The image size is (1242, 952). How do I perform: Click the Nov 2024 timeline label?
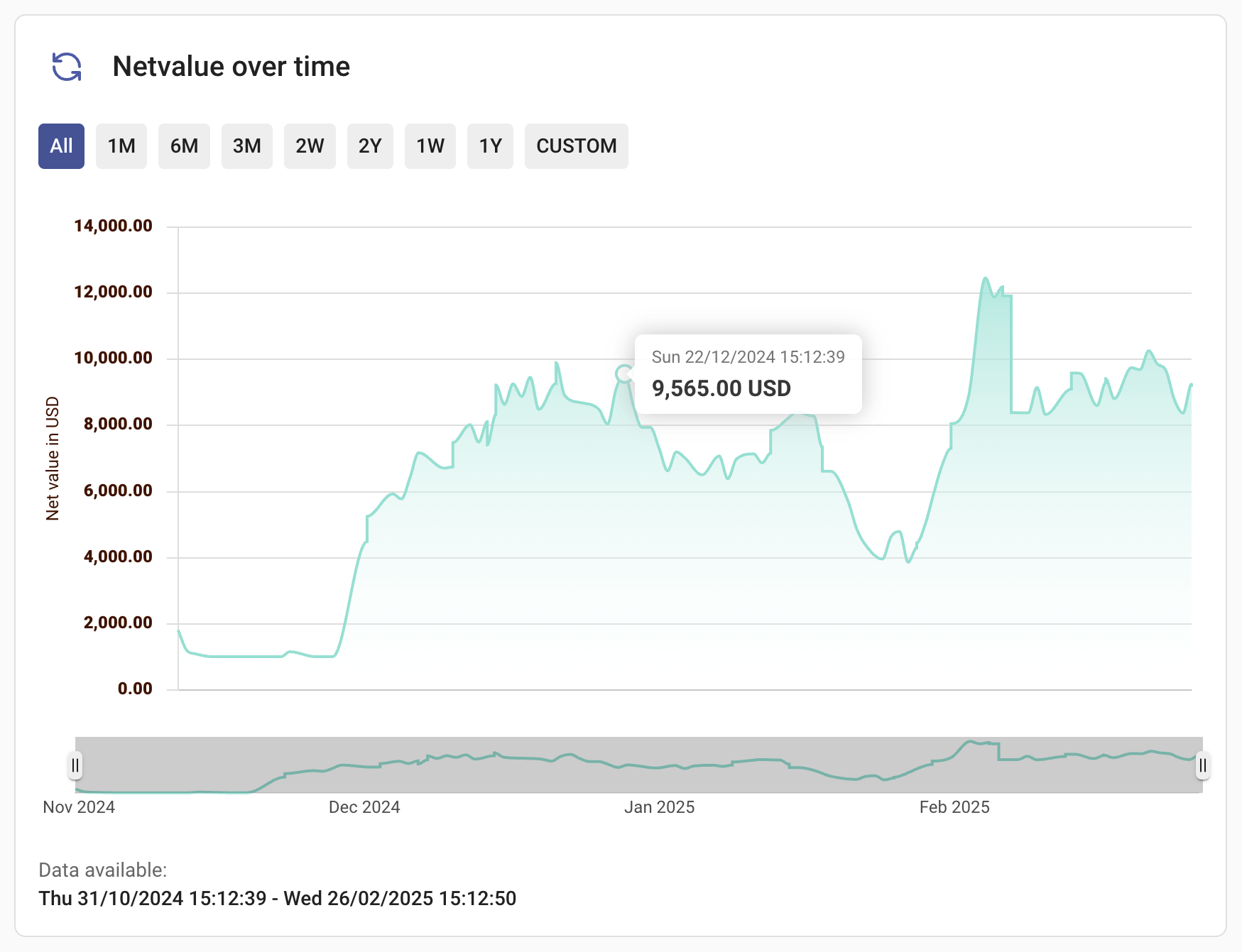tap(79, 807)
